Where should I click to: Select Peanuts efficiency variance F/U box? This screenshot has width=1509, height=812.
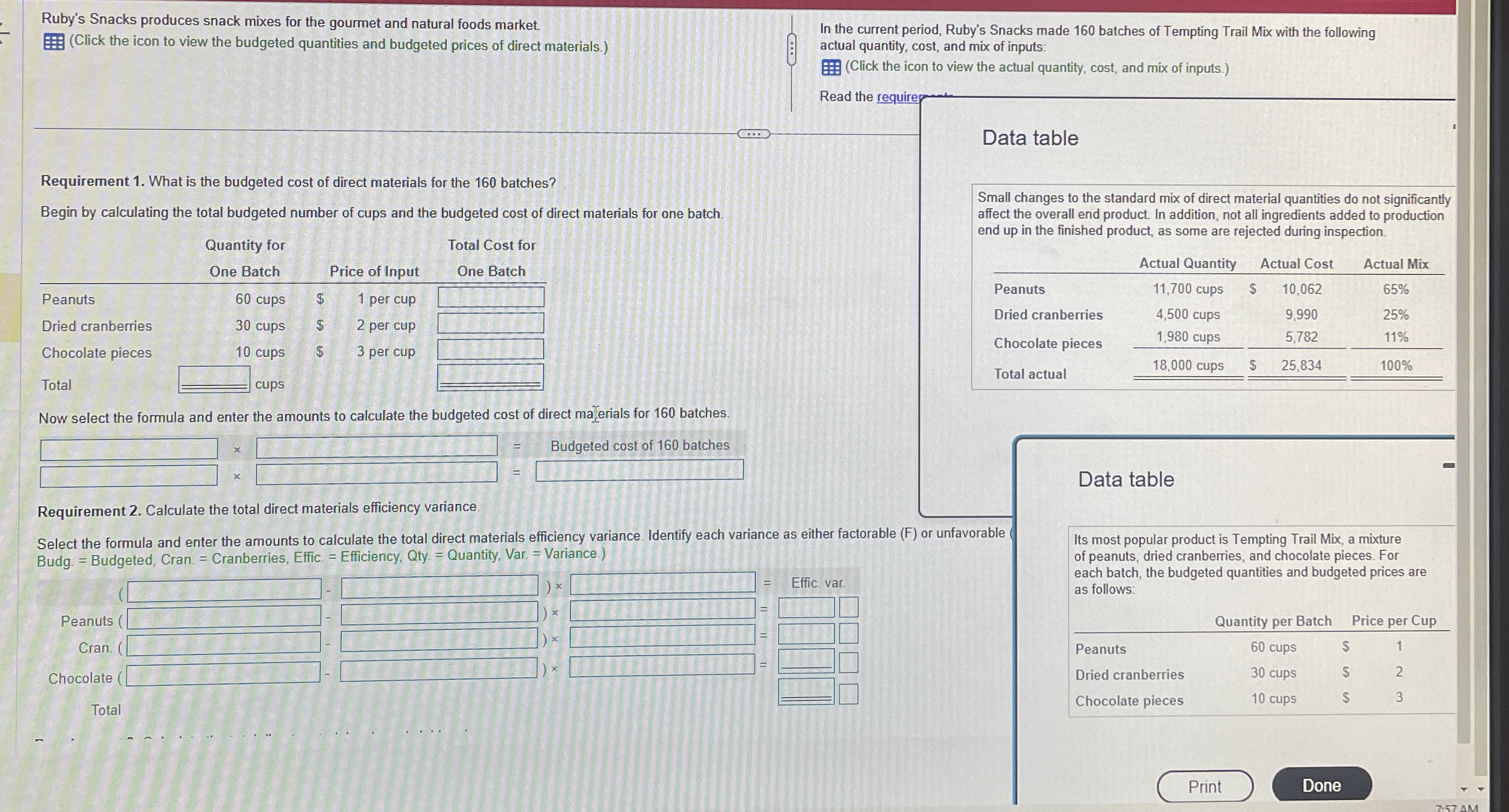849,607
